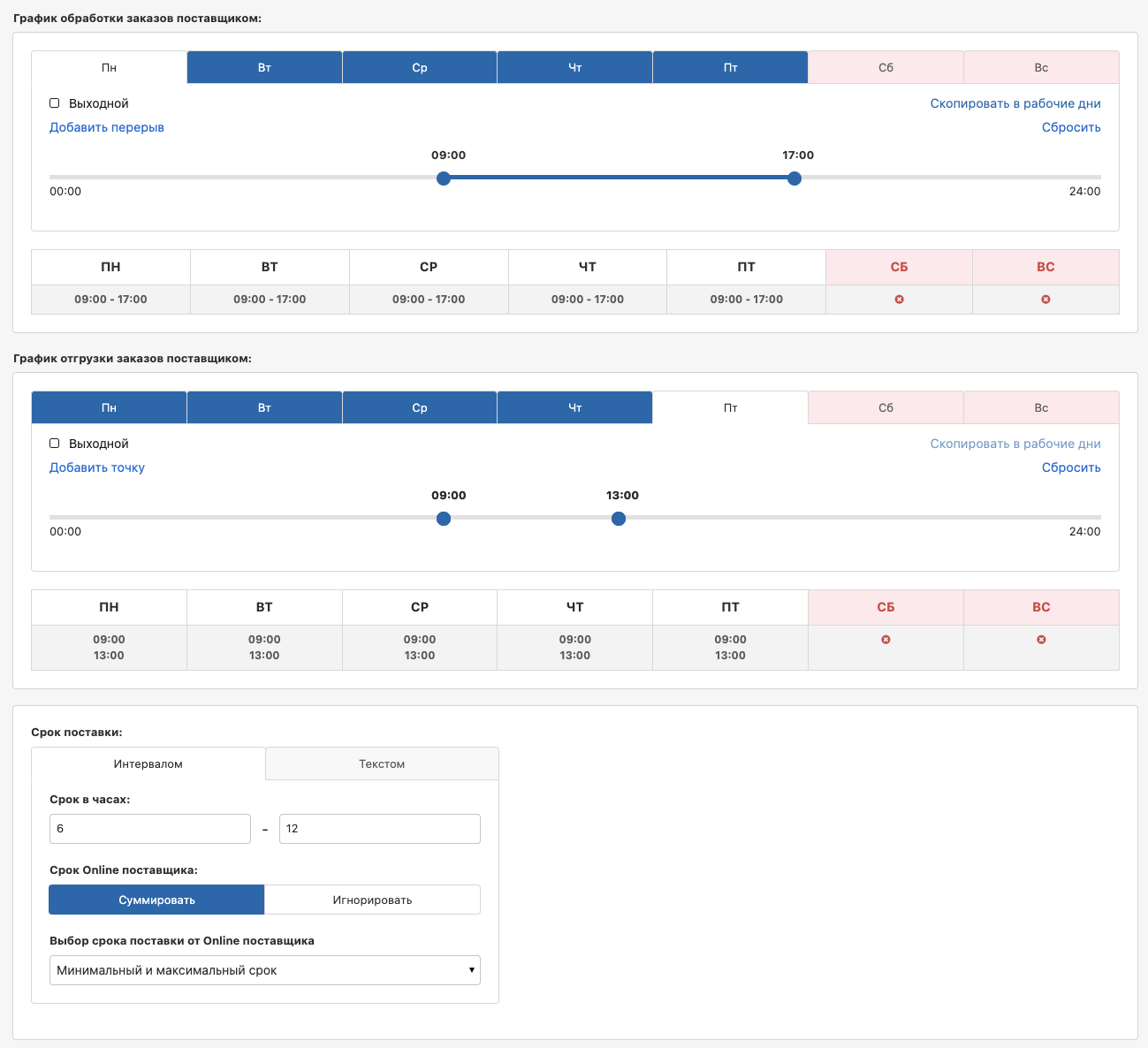The image size is (1148, 1048).
Task: Click the red cross icon under ВС in shipping table
Action: [1041, 640]
